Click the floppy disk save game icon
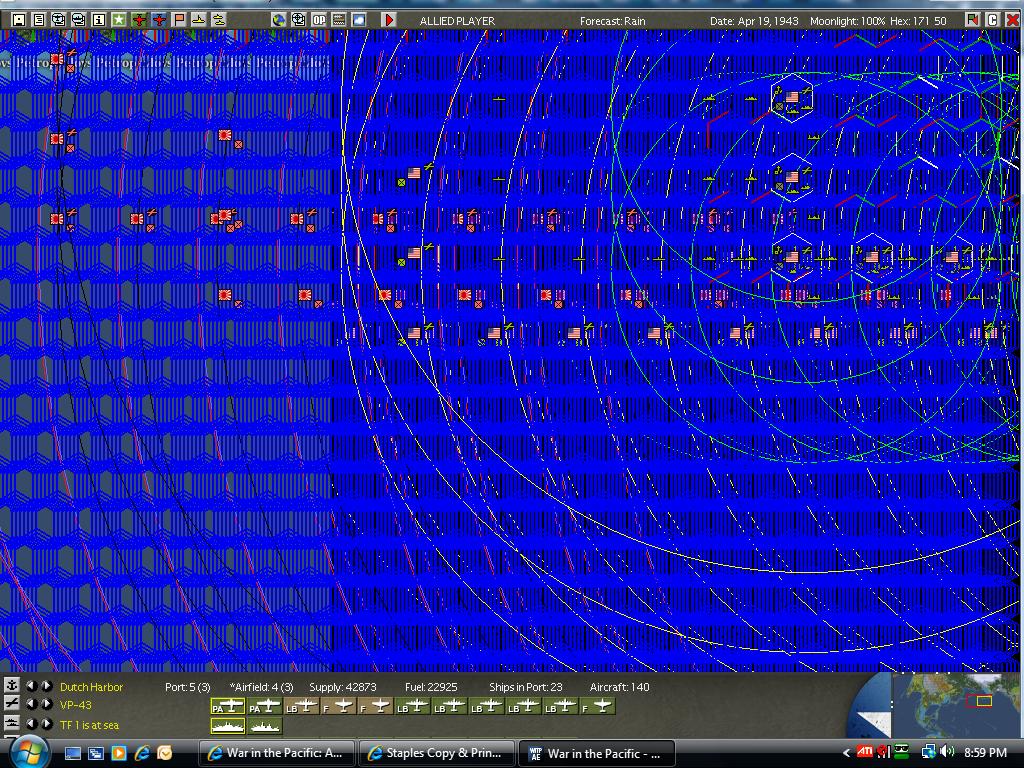This screenshot has width=1024, height=768. [x=19, y=20]
